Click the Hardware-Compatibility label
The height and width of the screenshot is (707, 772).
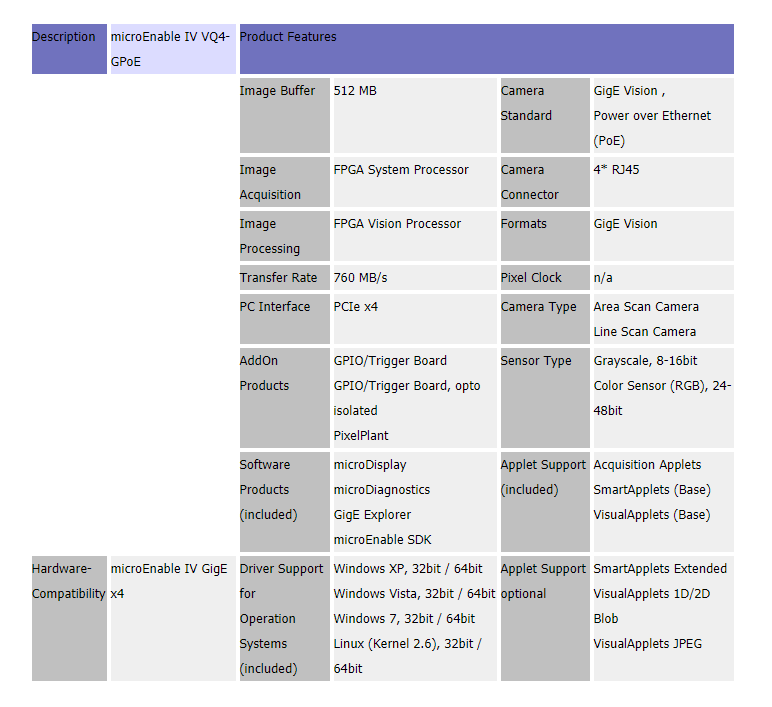click(x=69, y=619)
